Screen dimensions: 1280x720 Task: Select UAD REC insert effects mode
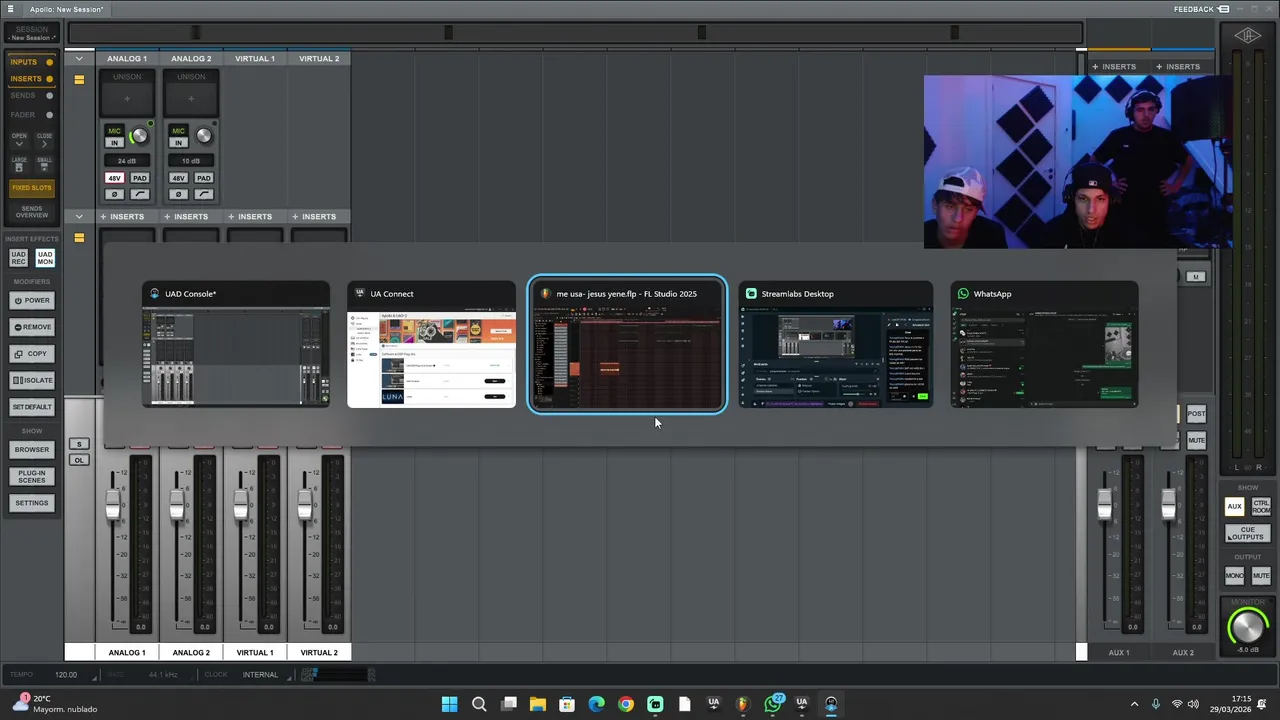coord(18,258)
